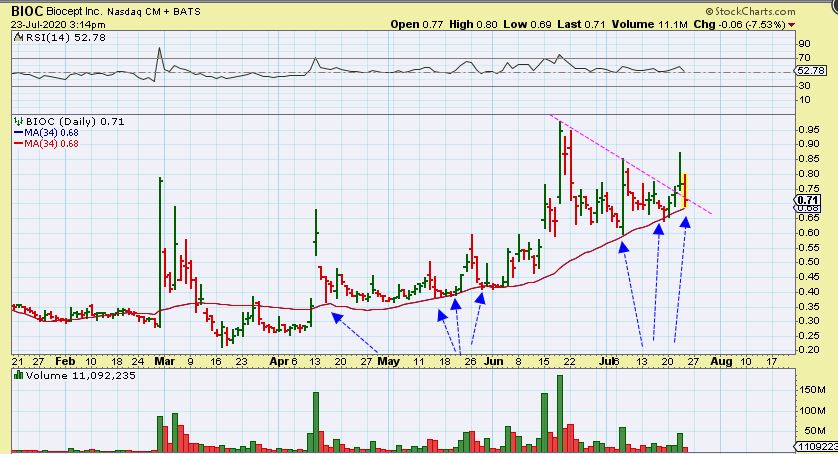Image resolution: width=838 pixels, height=454 pixels.
Task: Click the 0.85 price axis label
Action: 808,159
